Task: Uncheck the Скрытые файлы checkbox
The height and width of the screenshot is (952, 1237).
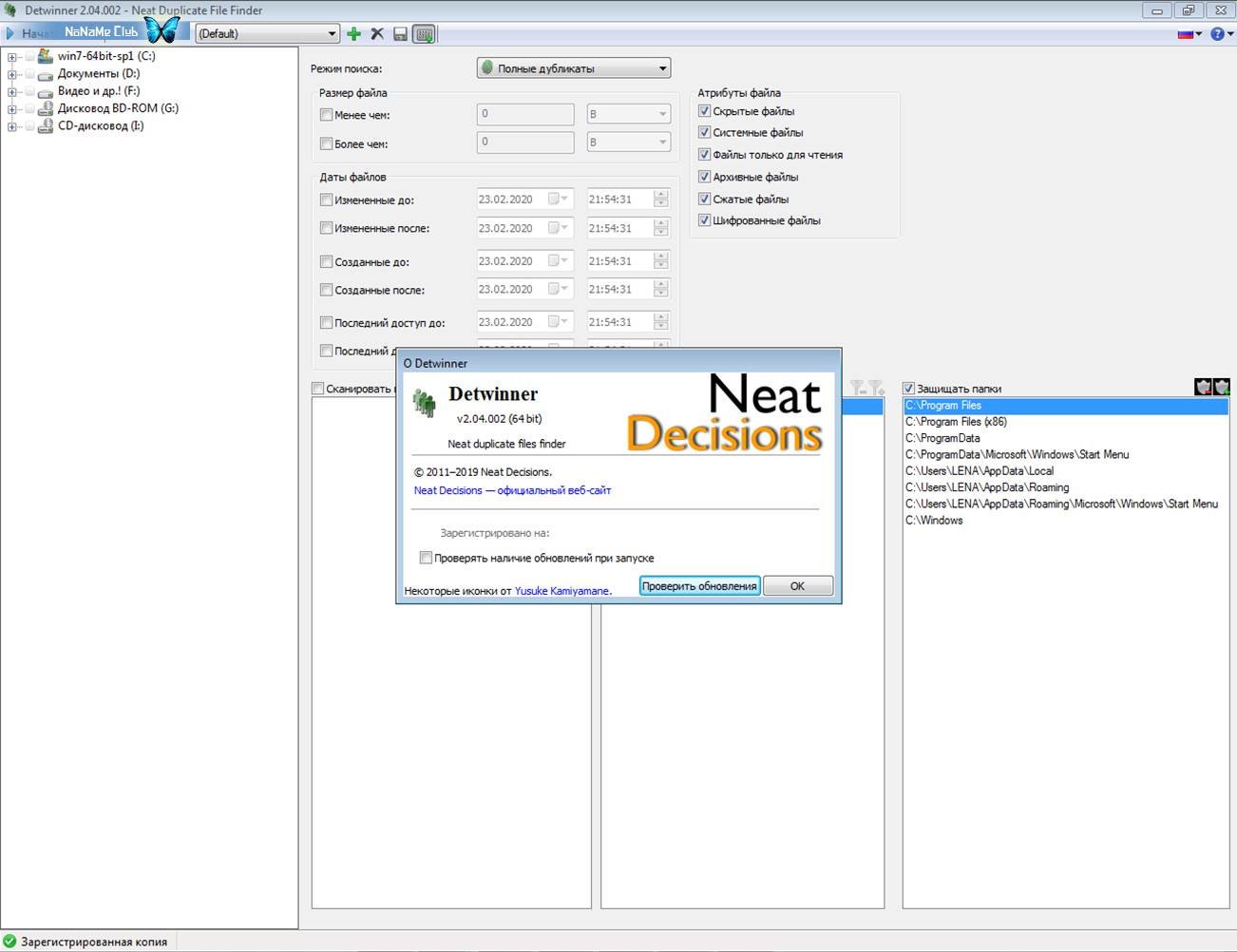Action: click(705, 111)
